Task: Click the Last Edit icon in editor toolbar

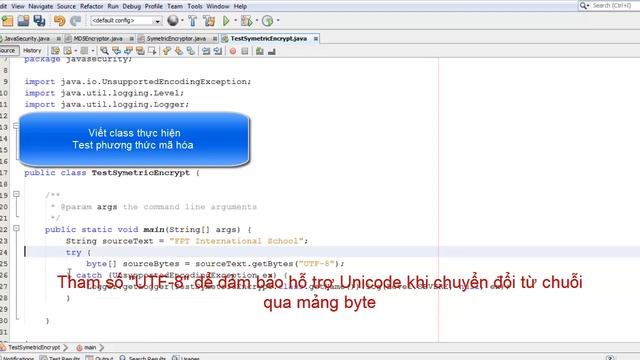Action: [55, 51]
